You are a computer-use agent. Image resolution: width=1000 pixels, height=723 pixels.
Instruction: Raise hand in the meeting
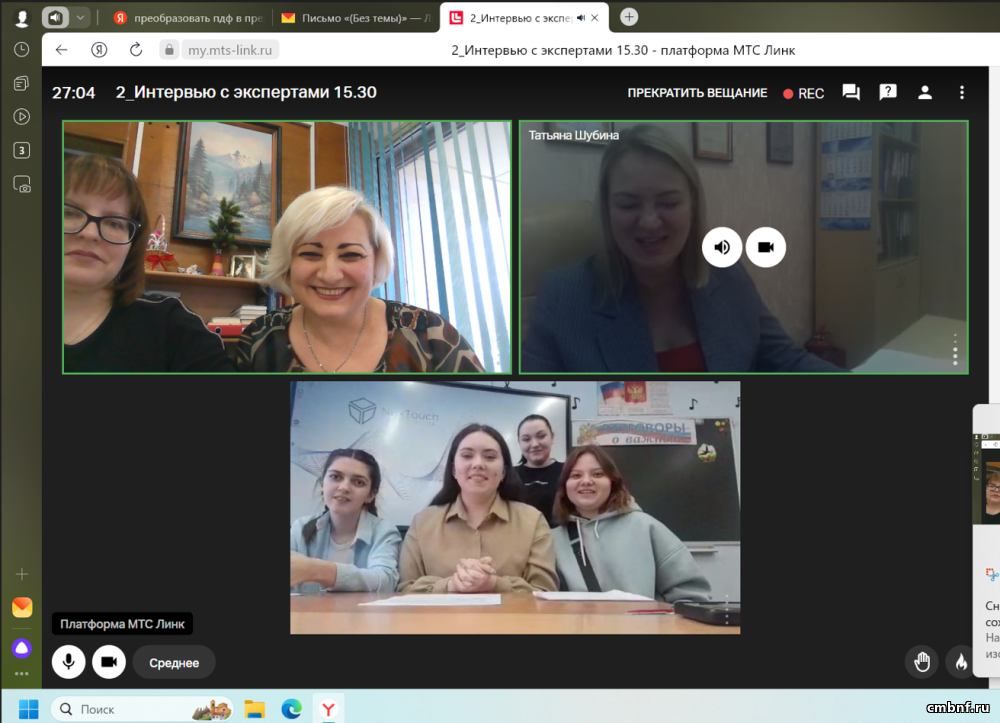coord(922,661)
